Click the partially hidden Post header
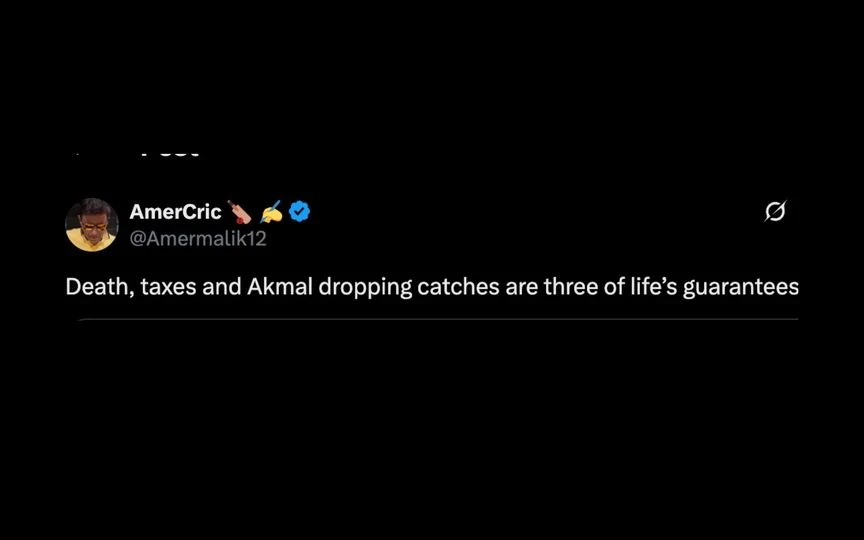Viewport: 864px width, 540px height. (x=169, y=154)
